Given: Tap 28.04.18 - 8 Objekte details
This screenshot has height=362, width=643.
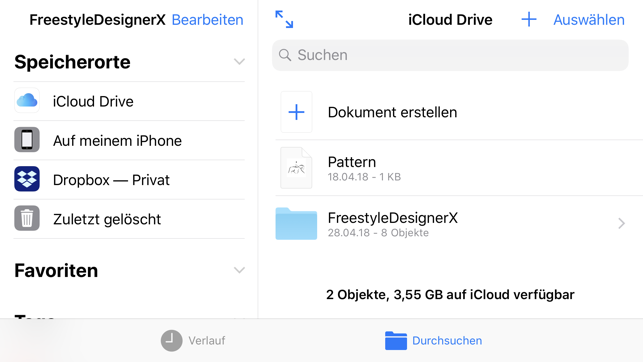Looking at the screenshot, I should tap(378, 232).
